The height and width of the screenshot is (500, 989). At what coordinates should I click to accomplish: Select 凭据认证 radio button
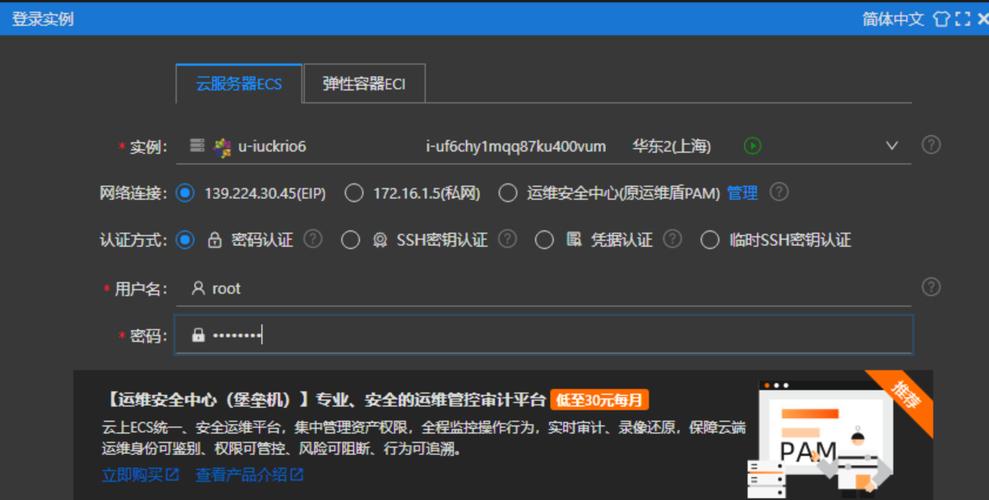click(x=544, y=240)
